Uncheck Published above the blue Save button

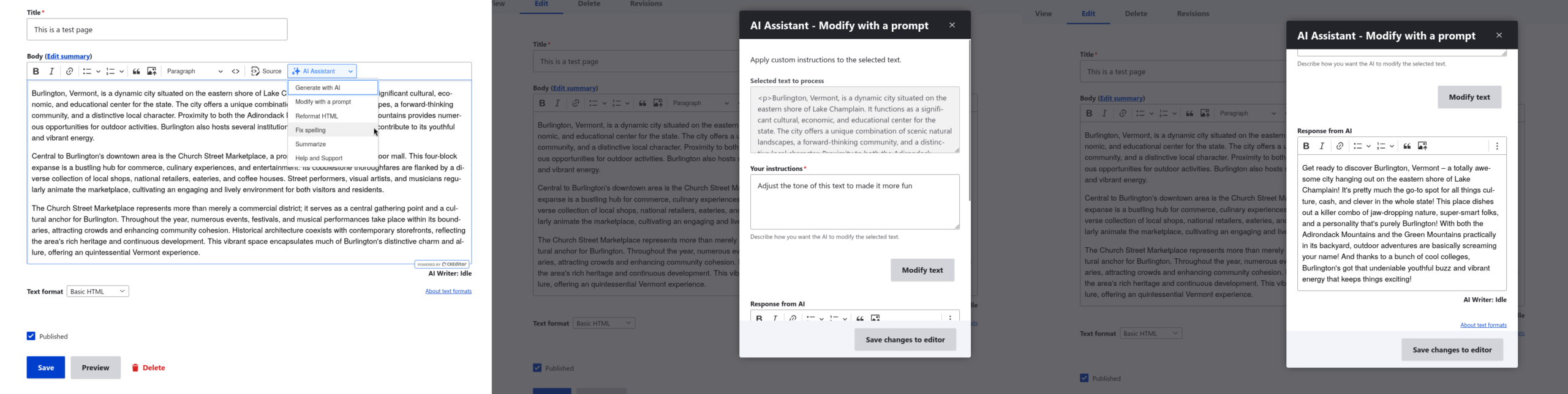(x=31, y=336)
